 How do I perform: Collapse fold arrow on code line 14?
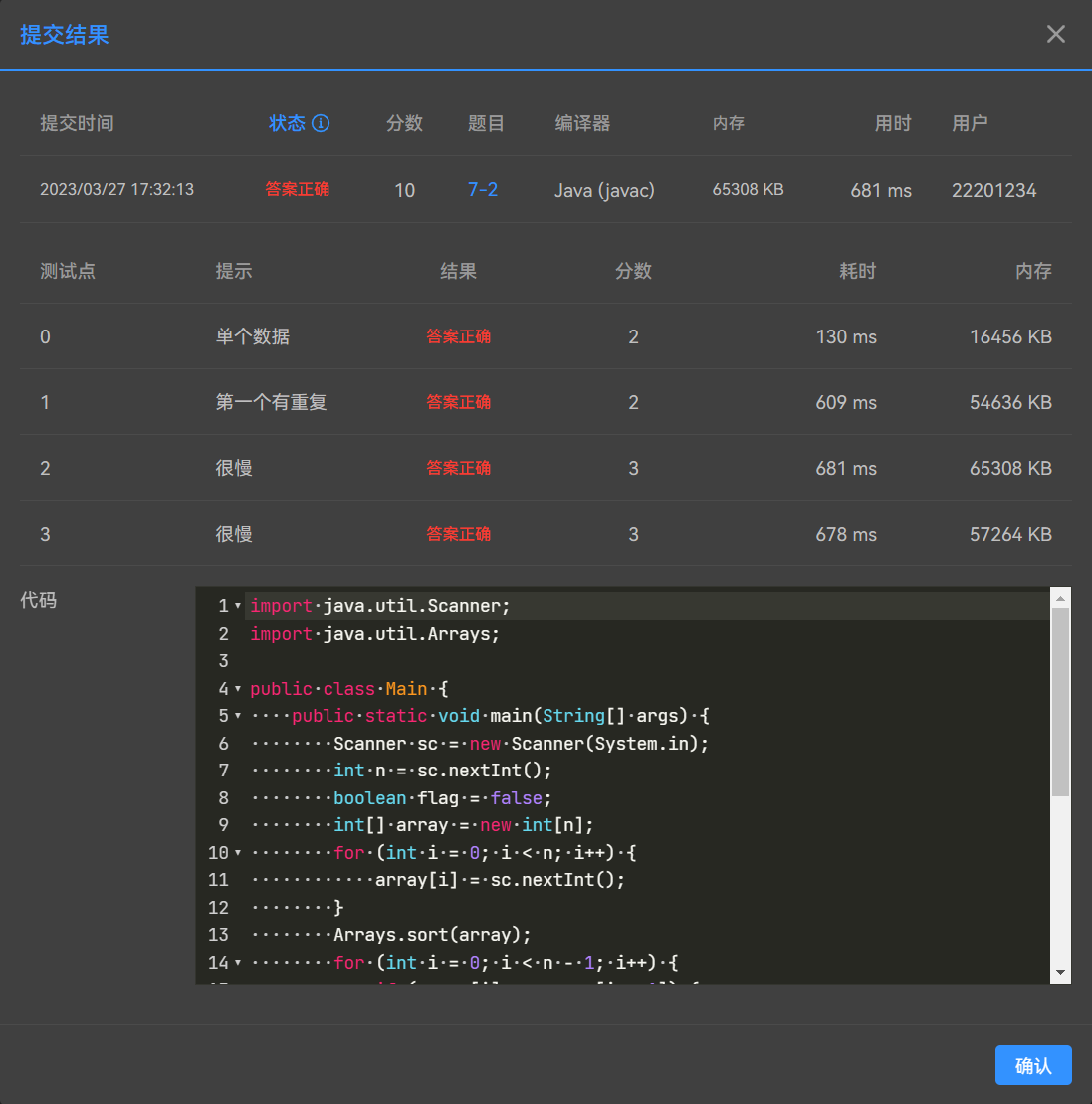click(238, 963)
